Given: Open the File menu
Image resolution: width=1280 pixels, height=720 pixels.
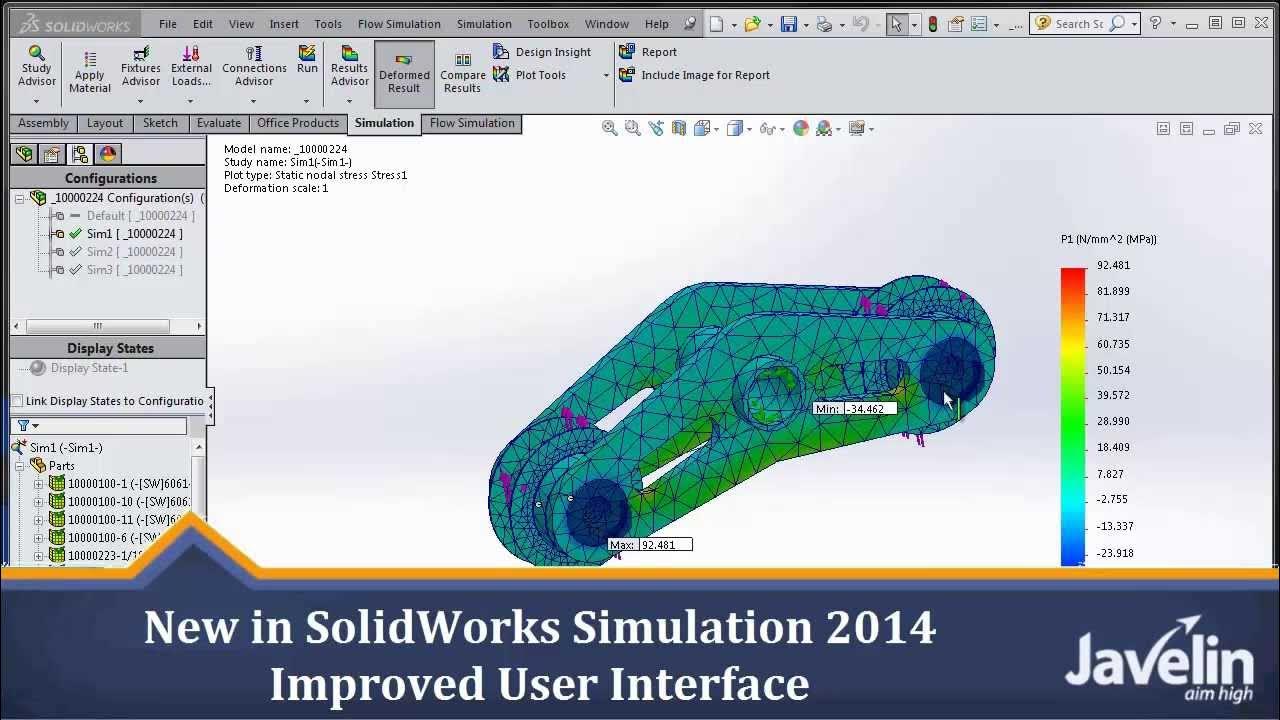Looking at the screenshot, I should pyautogui.click(x=167, y=24).
